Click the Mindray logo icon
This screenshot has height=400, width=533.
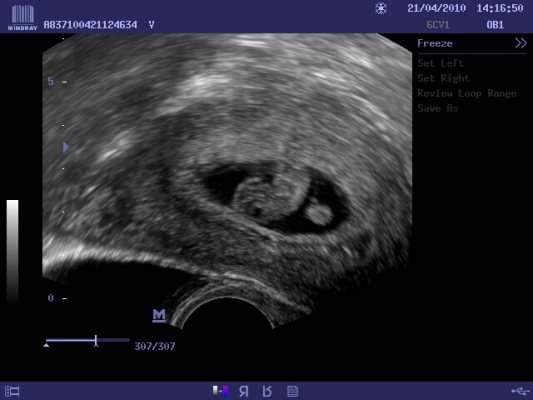click(22, 17)
